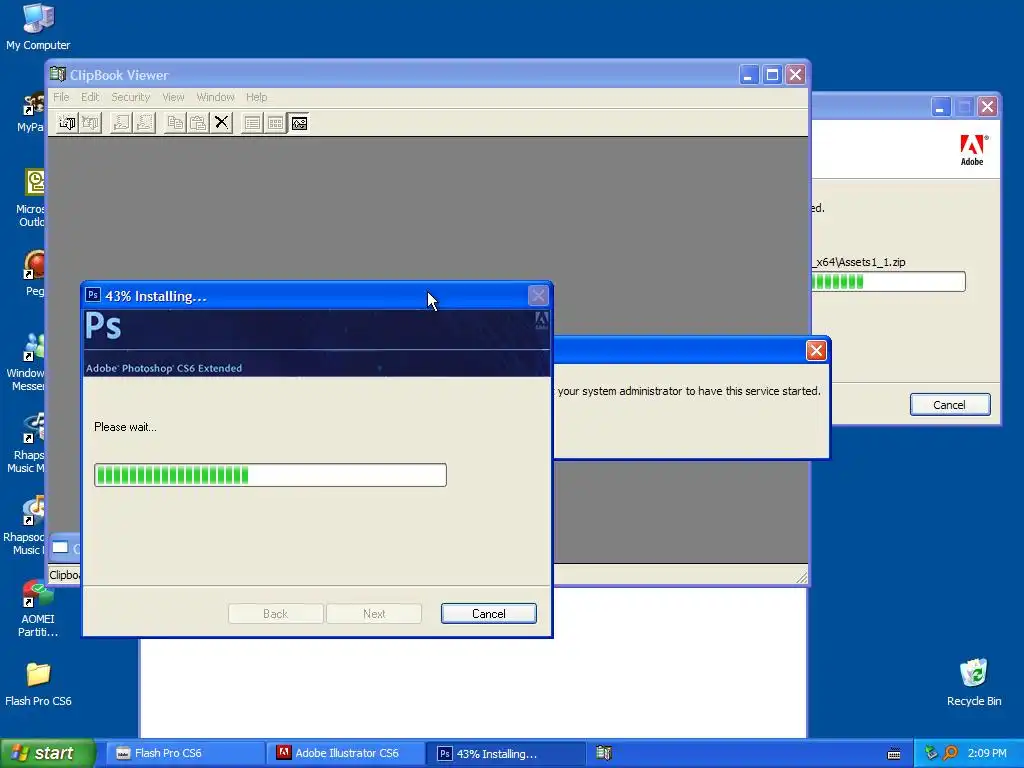Screen dimensions: 1024x768
Task: Switch ClipBook to Thumbnails view icon
Action: [276, 123]
